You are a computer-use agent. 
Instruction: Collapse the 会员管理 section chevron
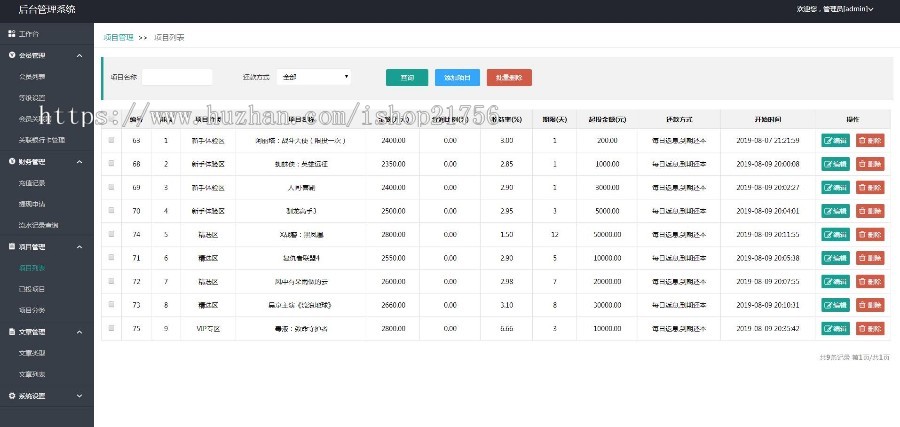point(79,56)
